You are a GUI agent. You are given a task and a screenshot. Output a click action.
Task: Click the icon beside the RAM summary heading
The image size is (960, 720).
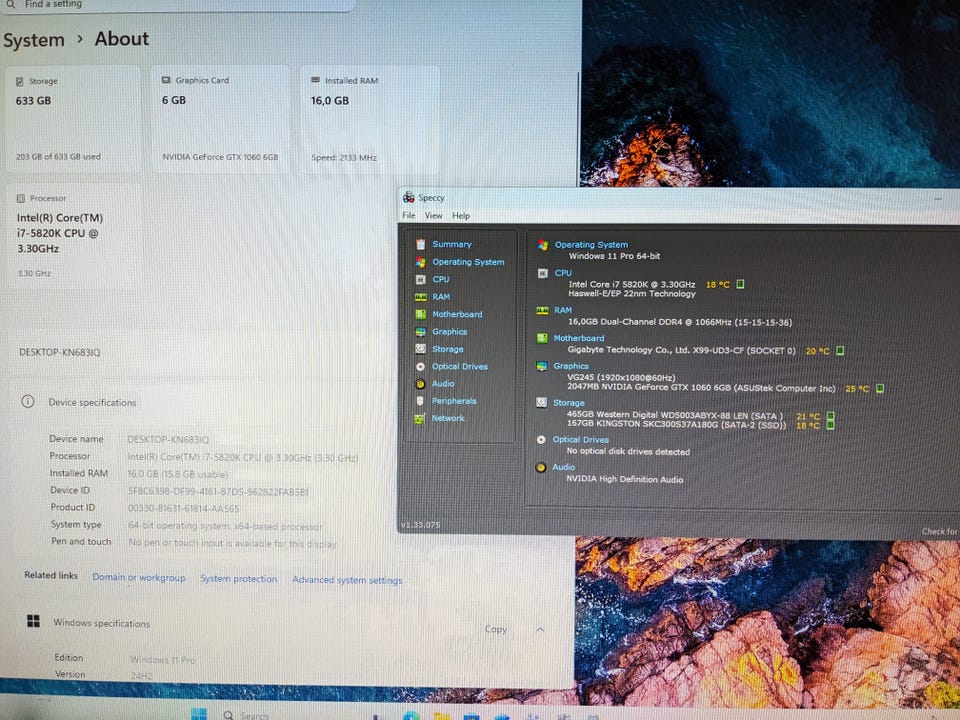pos(542,310)
